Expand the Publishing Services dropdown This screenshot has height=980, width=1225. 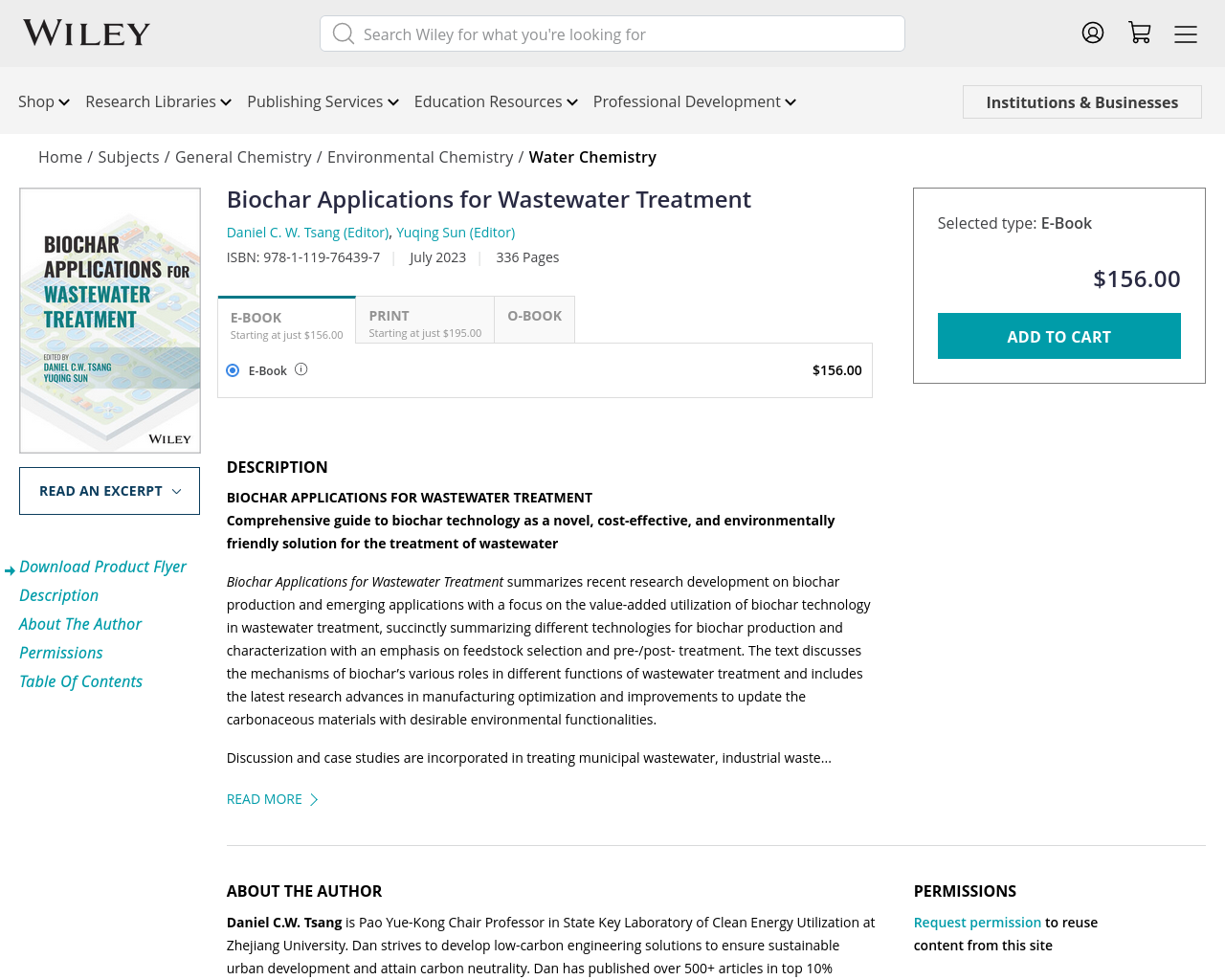(x=323, y=101)
